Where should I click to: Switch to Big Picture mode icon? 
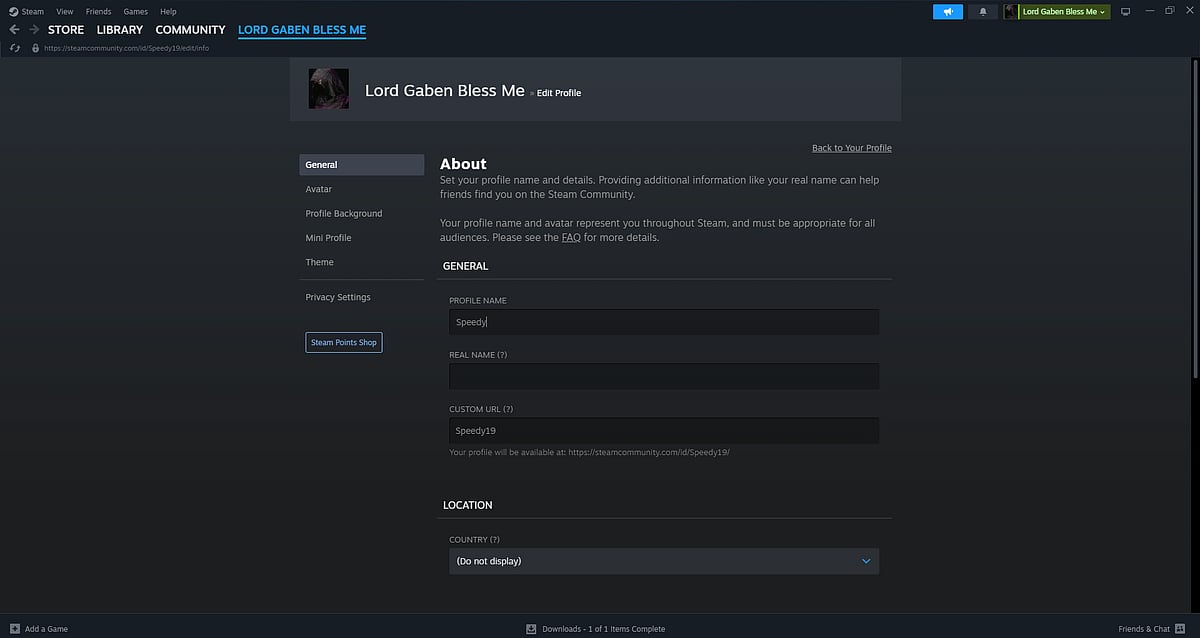(1125, 11)
